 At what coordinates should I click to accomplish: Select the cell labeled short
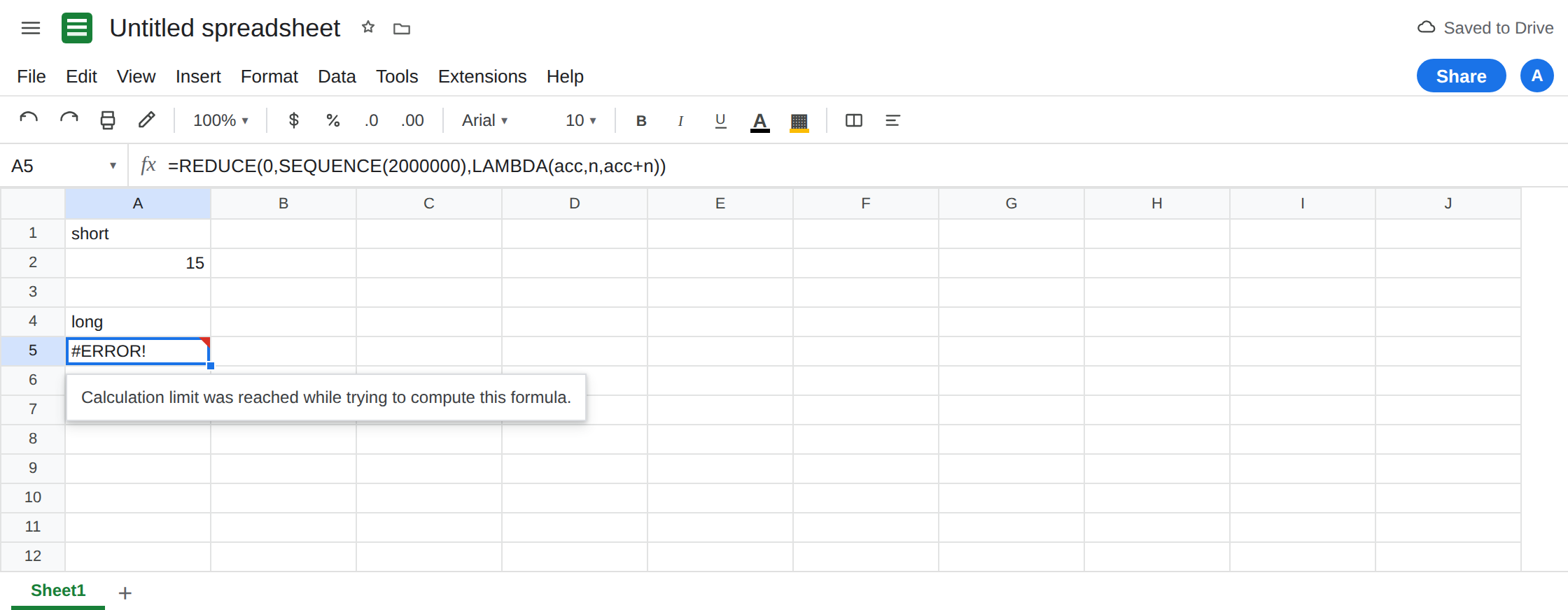(x=138, y=234)
